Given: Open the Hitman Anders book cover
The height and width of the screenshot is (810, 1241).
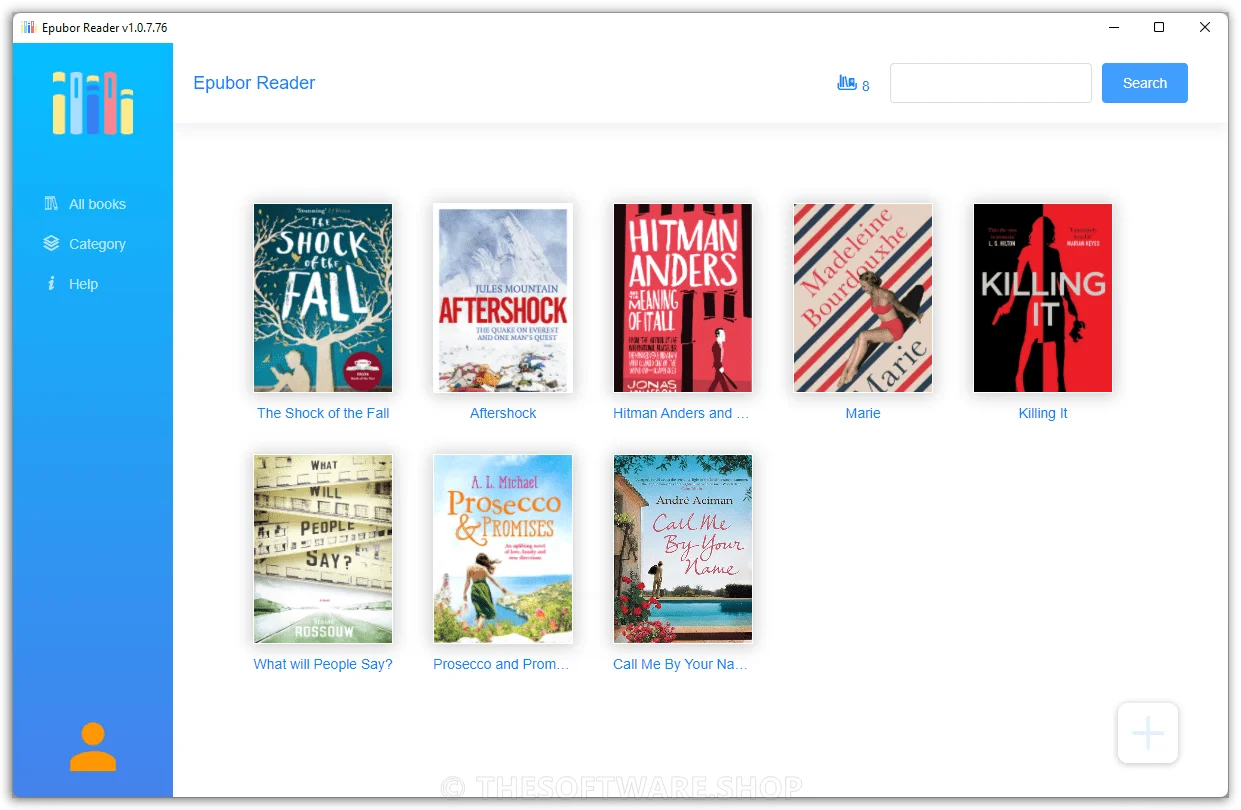Looking at the screenshot, I should tap(683, 298).
